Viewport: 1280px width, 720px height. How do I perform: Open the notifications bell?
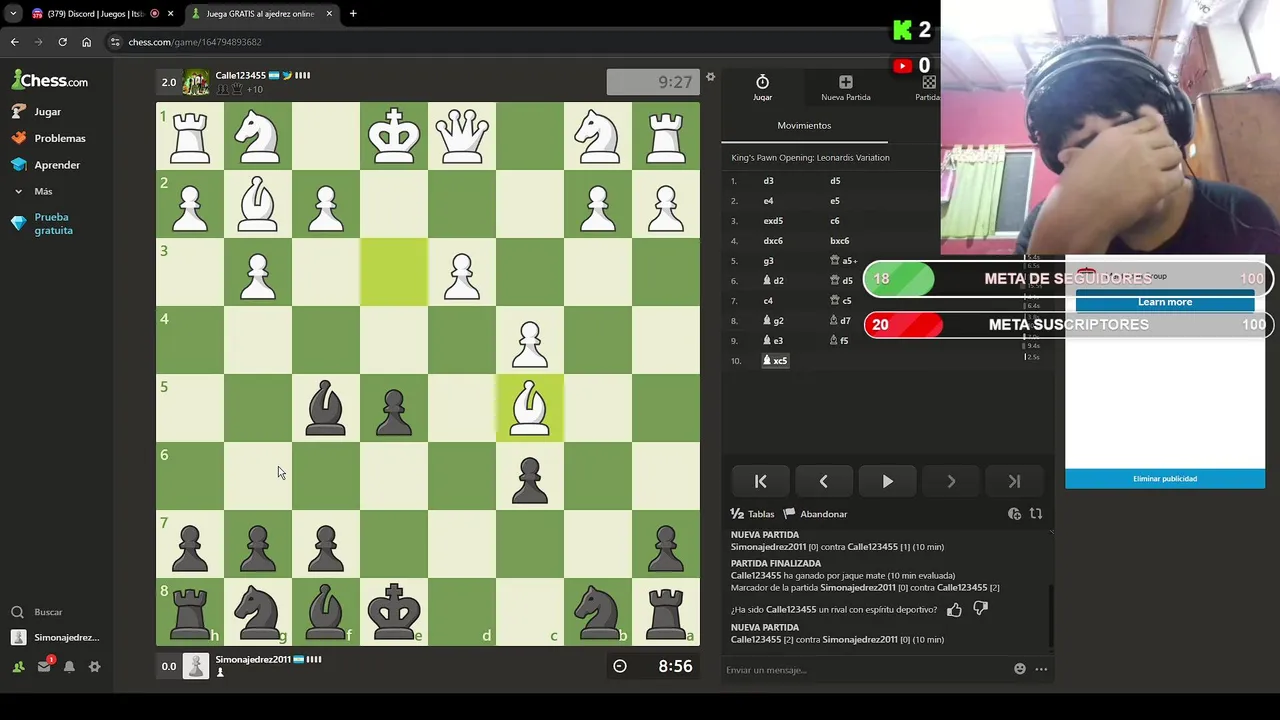click(69, 667)
